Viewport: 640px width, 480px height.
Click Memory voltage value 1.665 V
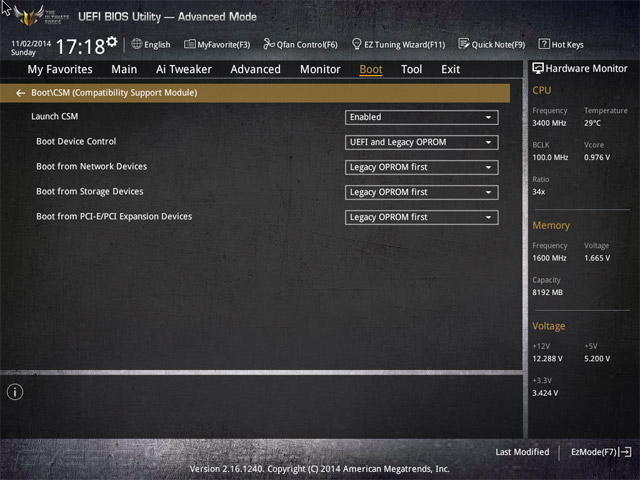(597, 258)
